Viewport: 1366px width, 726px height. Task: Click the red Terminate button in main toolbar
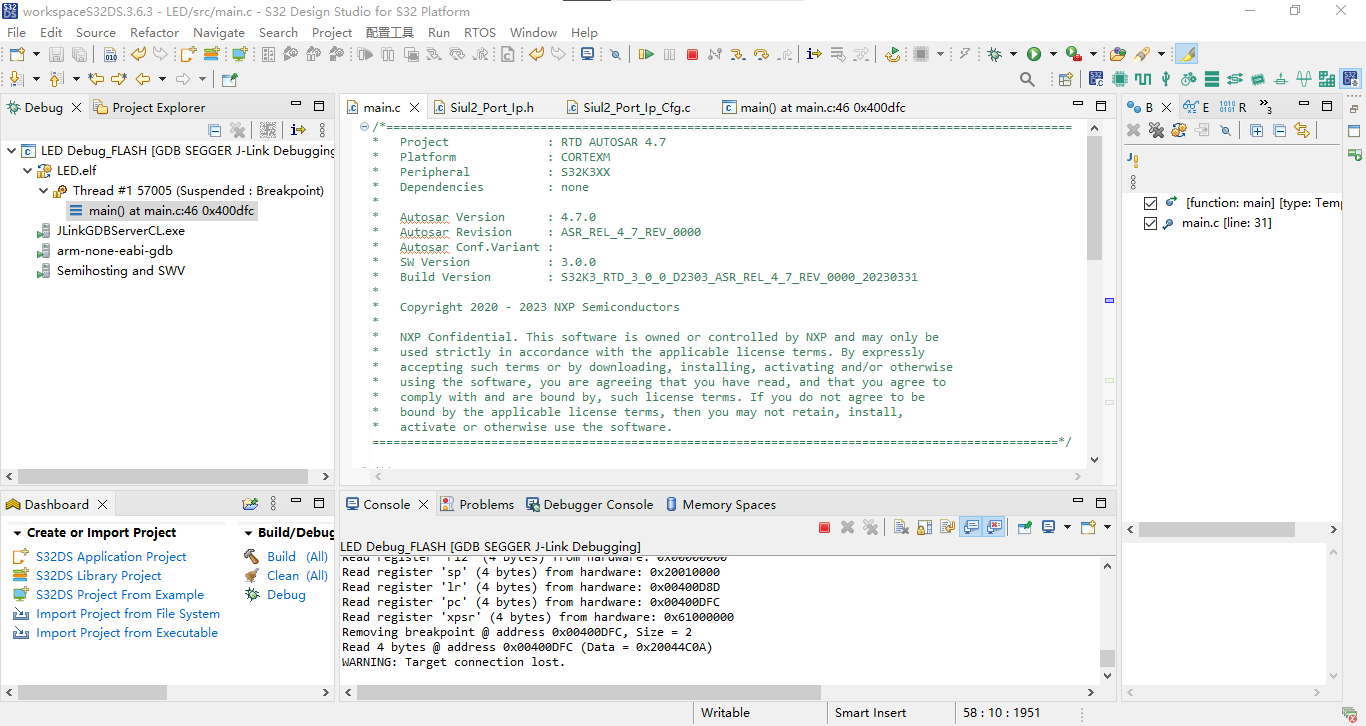pos(692,54)
